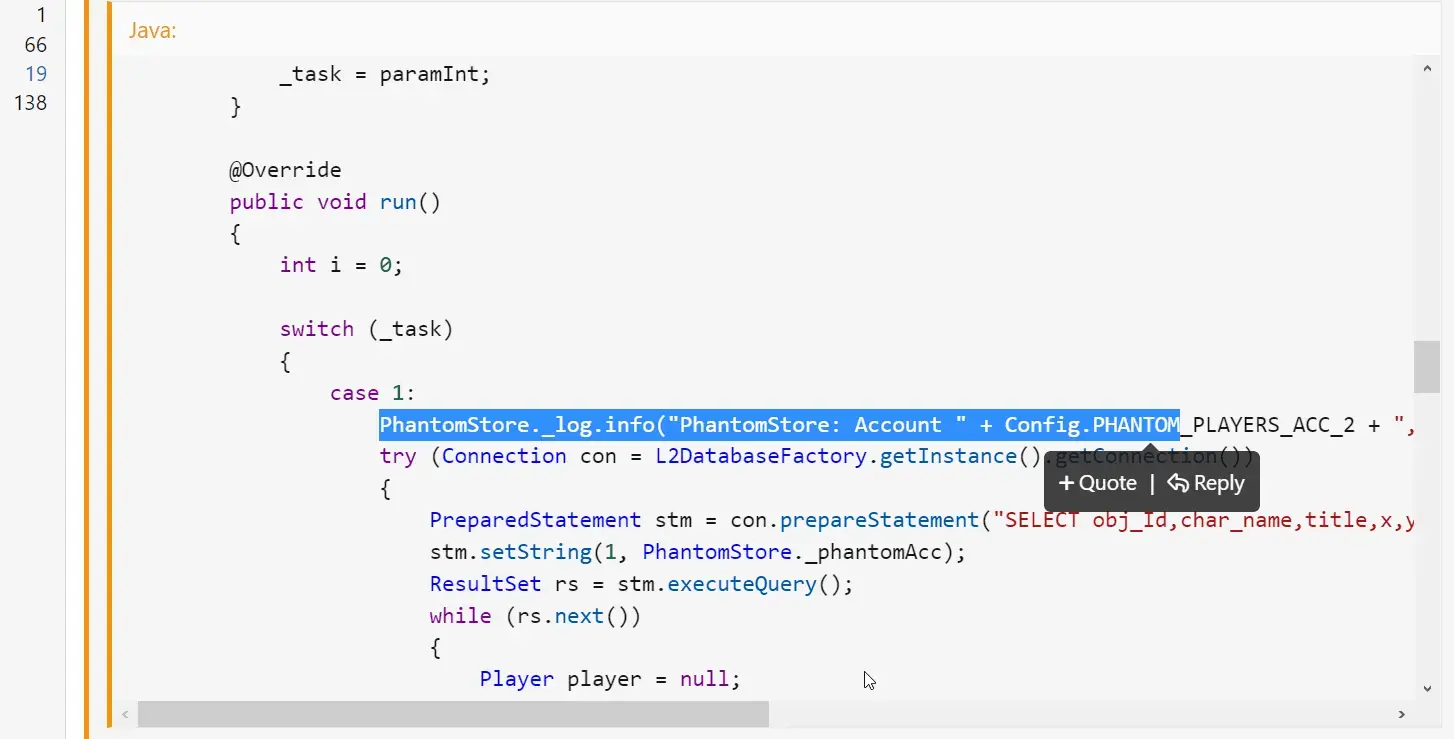Click the left arrow of the horizontal scrollbar
Screen dimensions: 1454x739
[x=125, y=714]
